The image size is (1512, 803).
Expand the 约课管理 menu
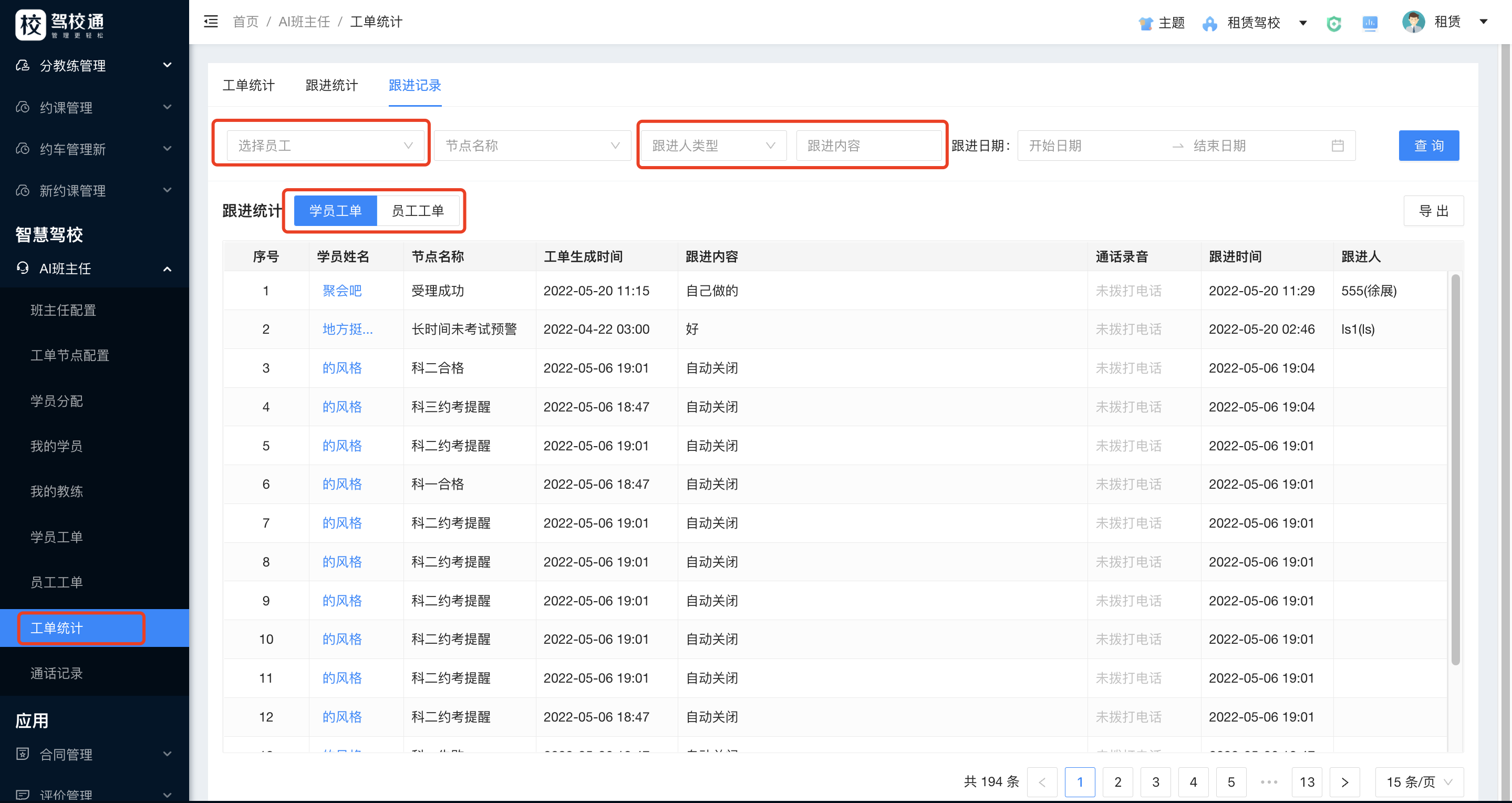point(167,107)
